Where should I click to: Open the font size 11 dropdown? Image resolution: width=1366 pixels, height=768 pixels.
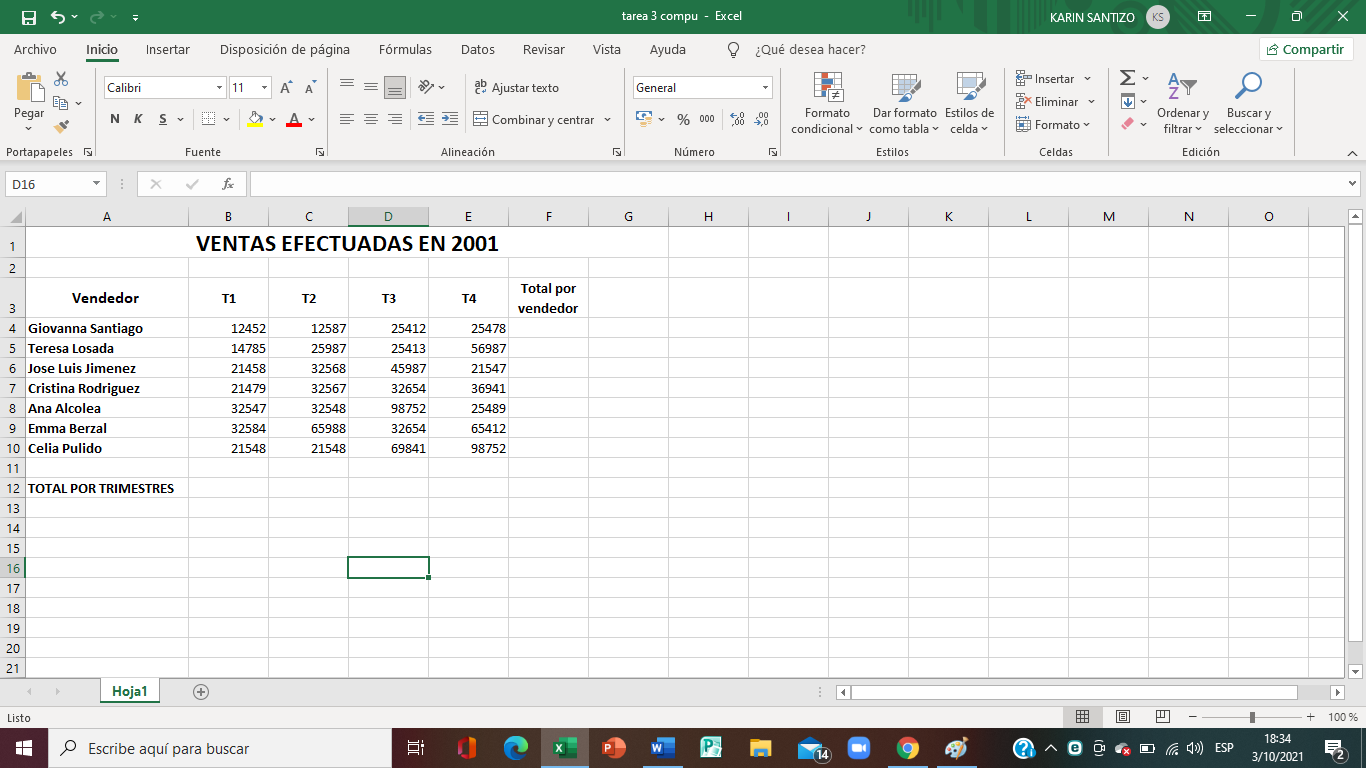[264, 88]
